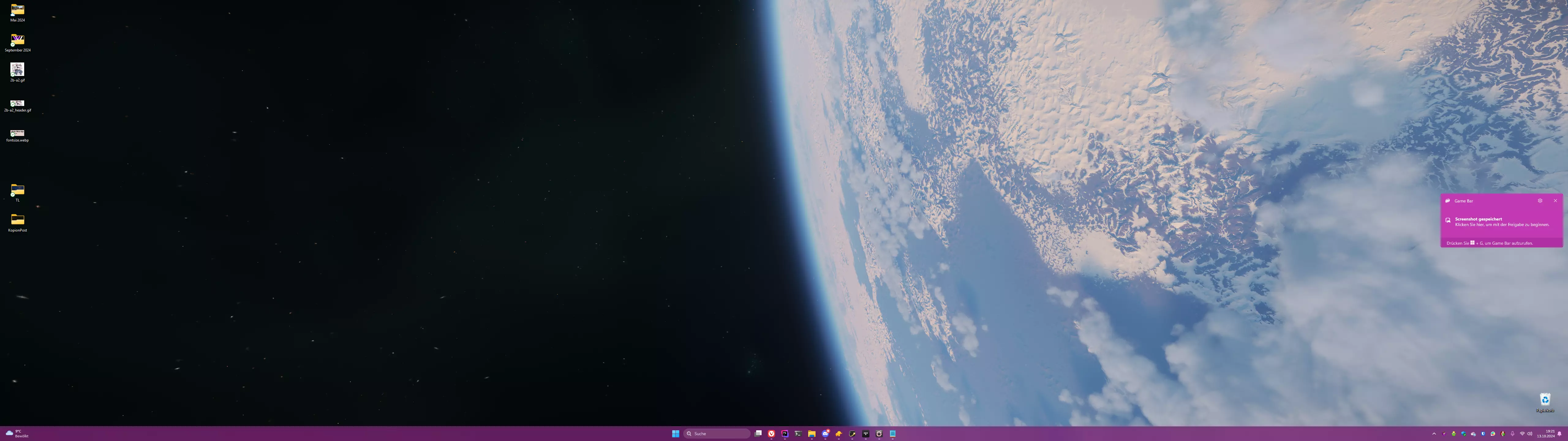Open the TIDAL music app in taskbar
This screenshot has width=1568, height=441.
pos(865,434)
